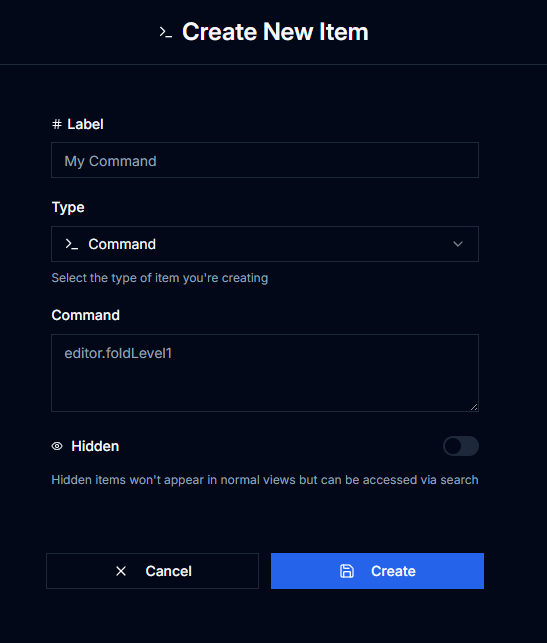The height and width of the screenshot is (643, 547).
Task: Click the Label field heading
Action: coord(85,124)
